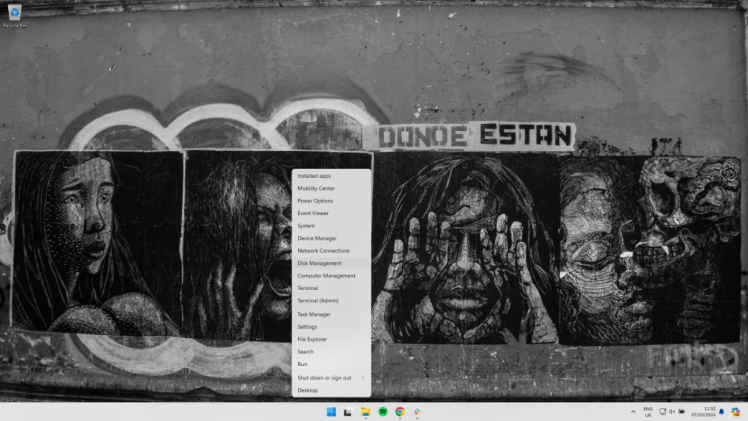
Task: Click Network Connections menu entry
Action: point(323,251)
